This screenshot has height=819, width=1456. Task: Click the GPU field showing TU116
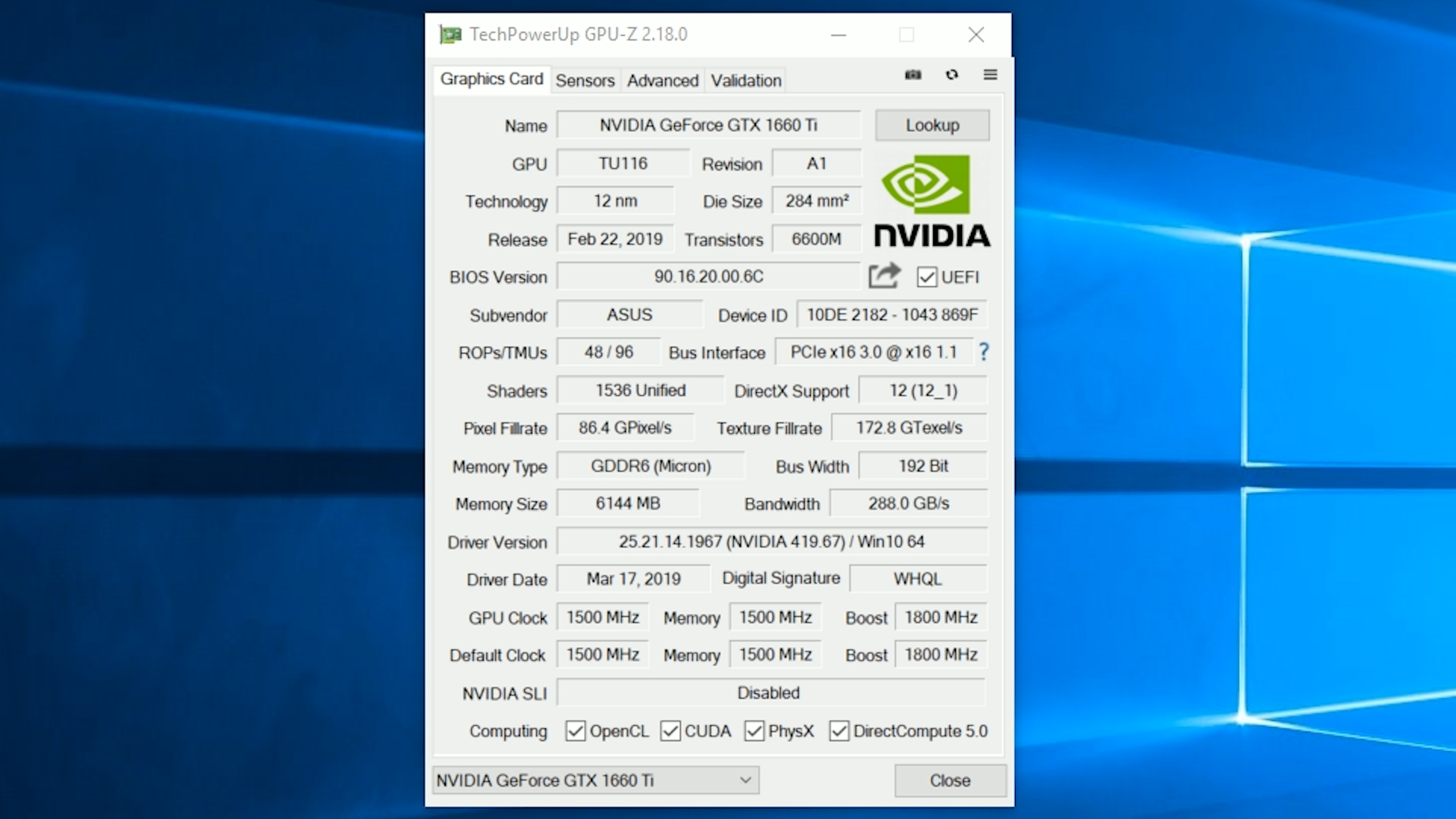(x=623, y=163)
